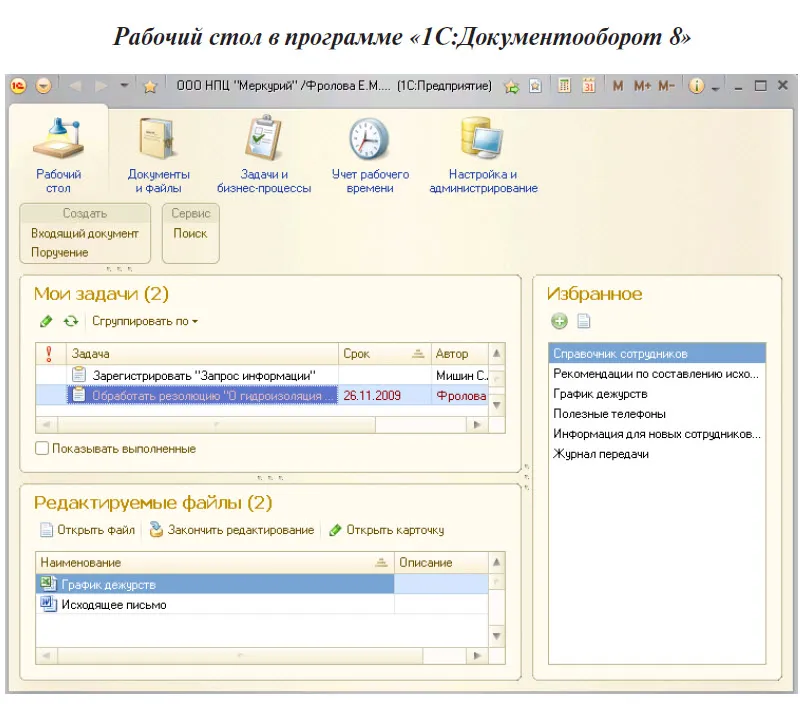Select the file График дежурств in edited files
Image resolution: width=800 pixels, height=725 pixels.
click(x=215, y=585)
